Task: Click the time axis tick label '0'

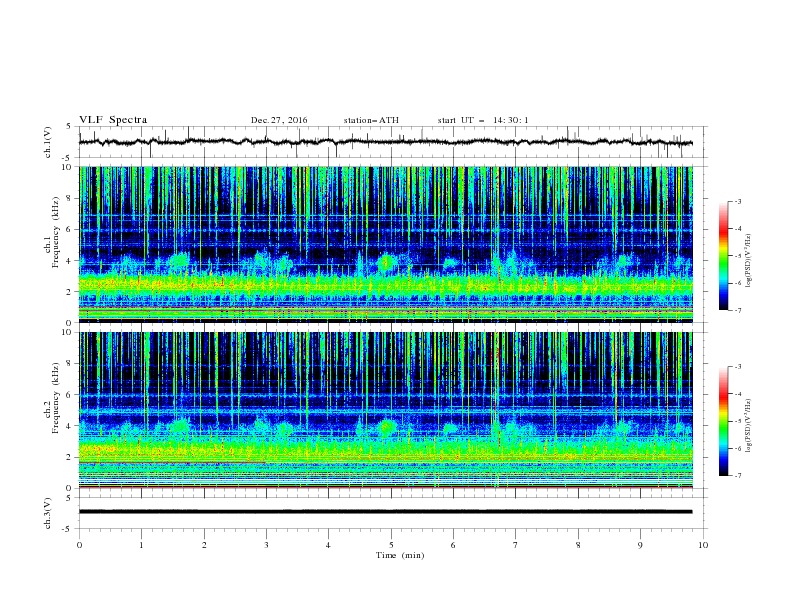Action: coord(79,545)
